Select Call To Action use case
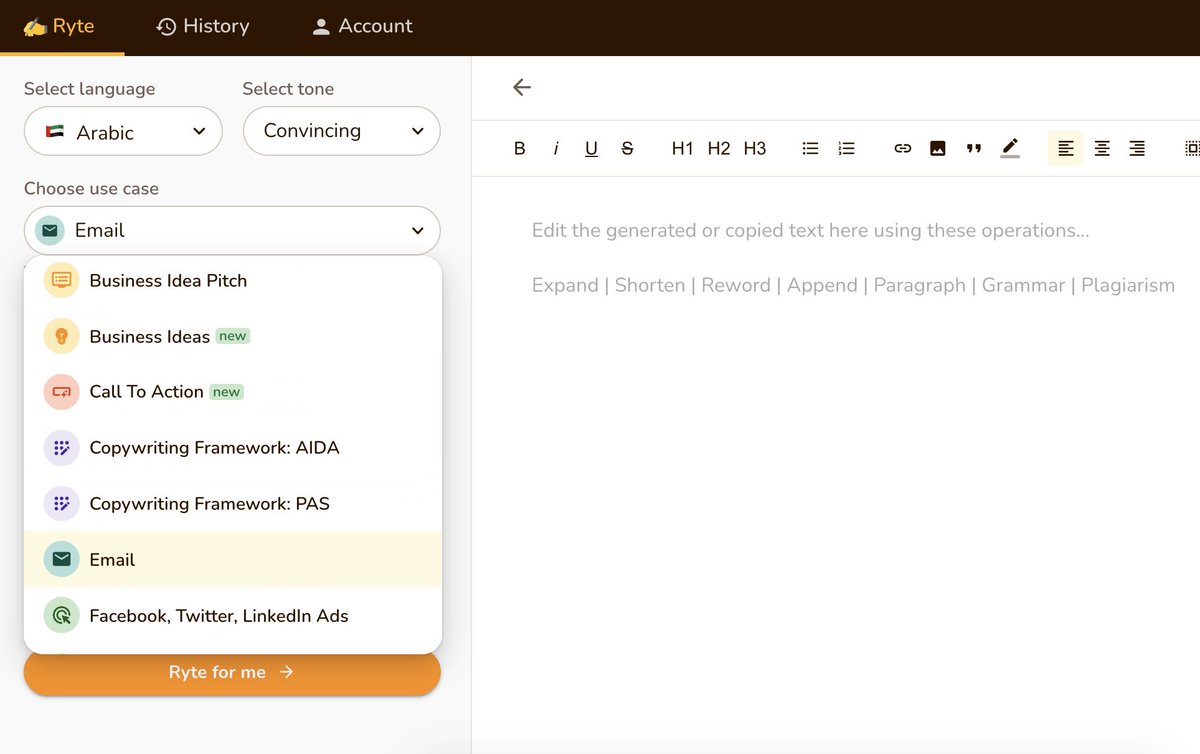This screenshot has height=754, width=1200. pyautogui.click(x=233, y=392)
